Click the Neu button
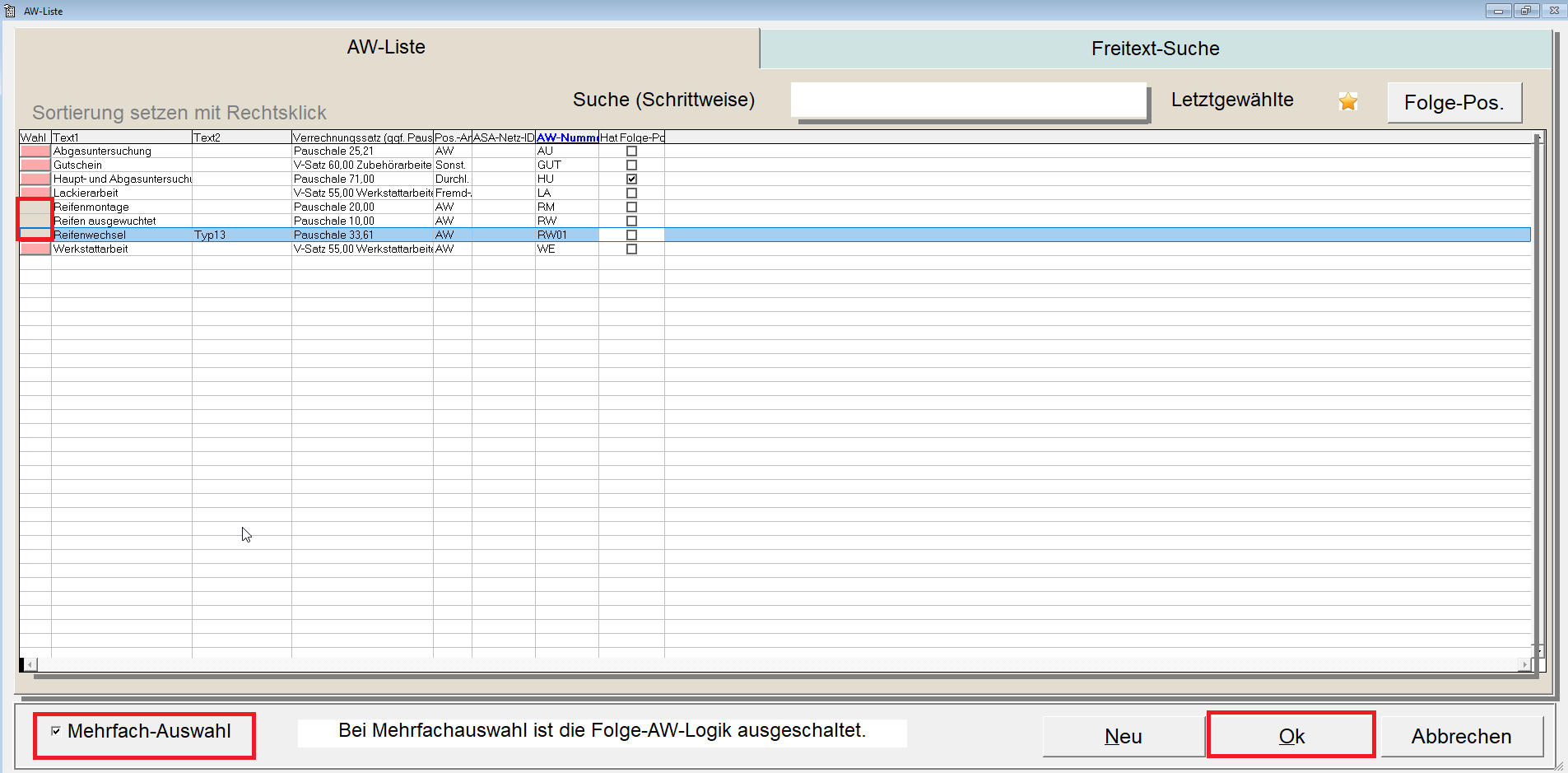This screenshot has width=1568, height=773. coord(1123,736)
